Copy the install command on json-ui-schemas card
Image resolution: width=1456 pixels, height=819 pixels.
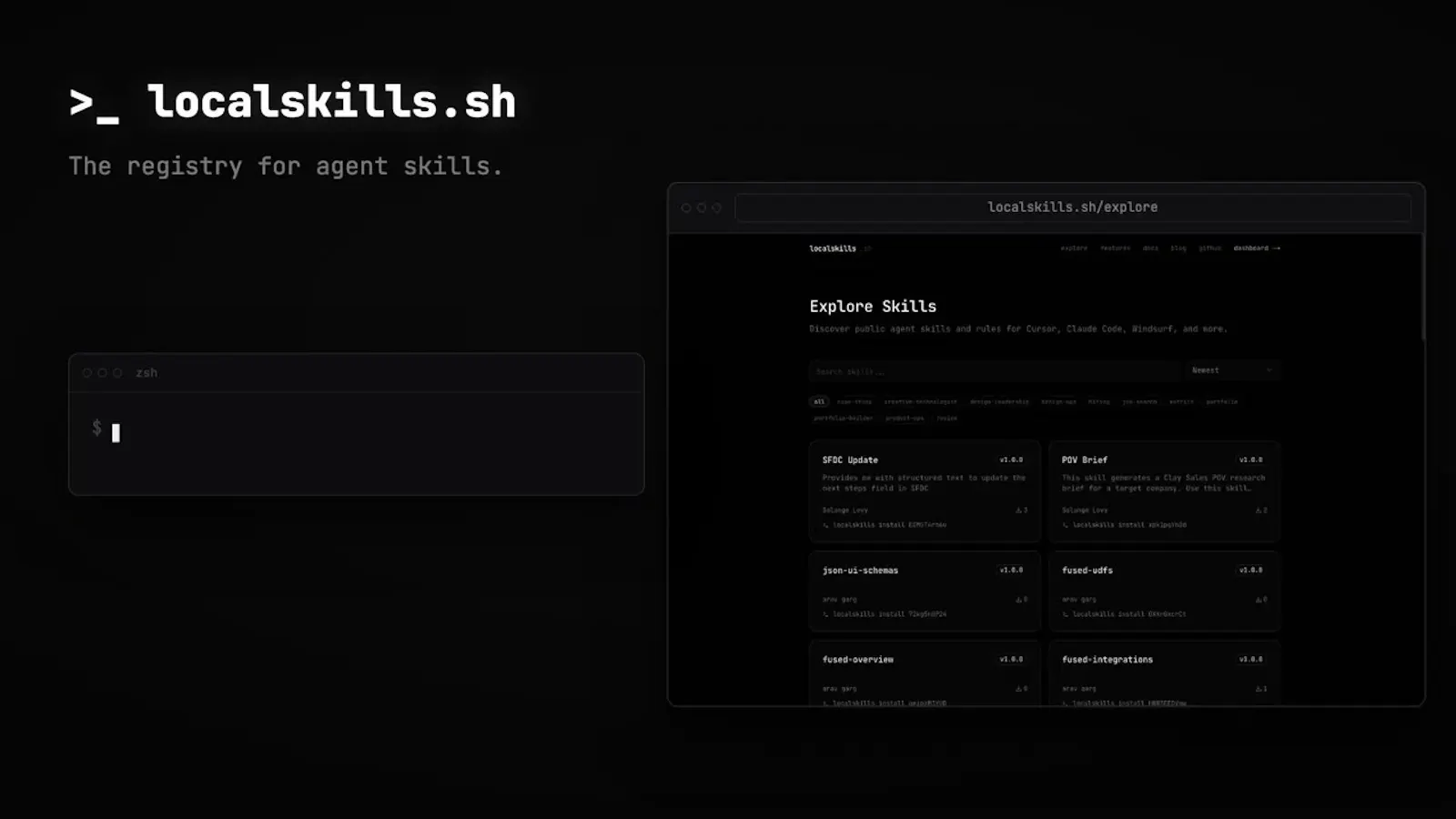(885, 614)
